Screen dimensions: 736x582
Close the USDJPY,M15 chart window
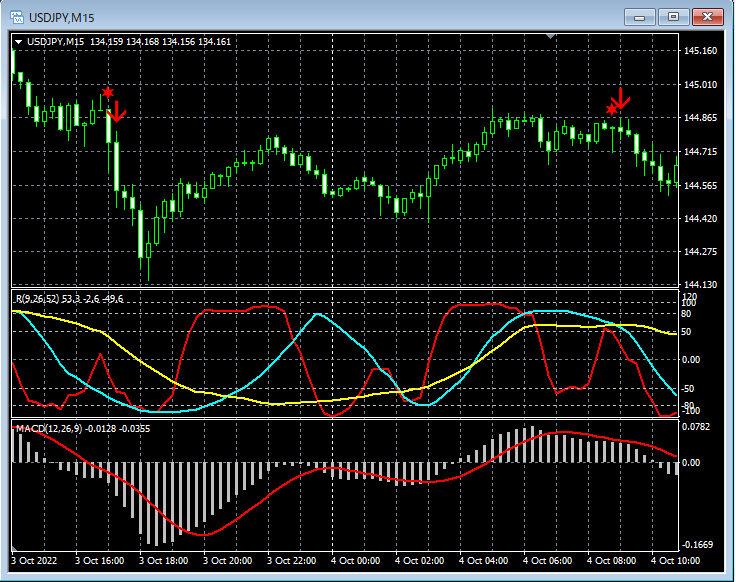point(707,17)
